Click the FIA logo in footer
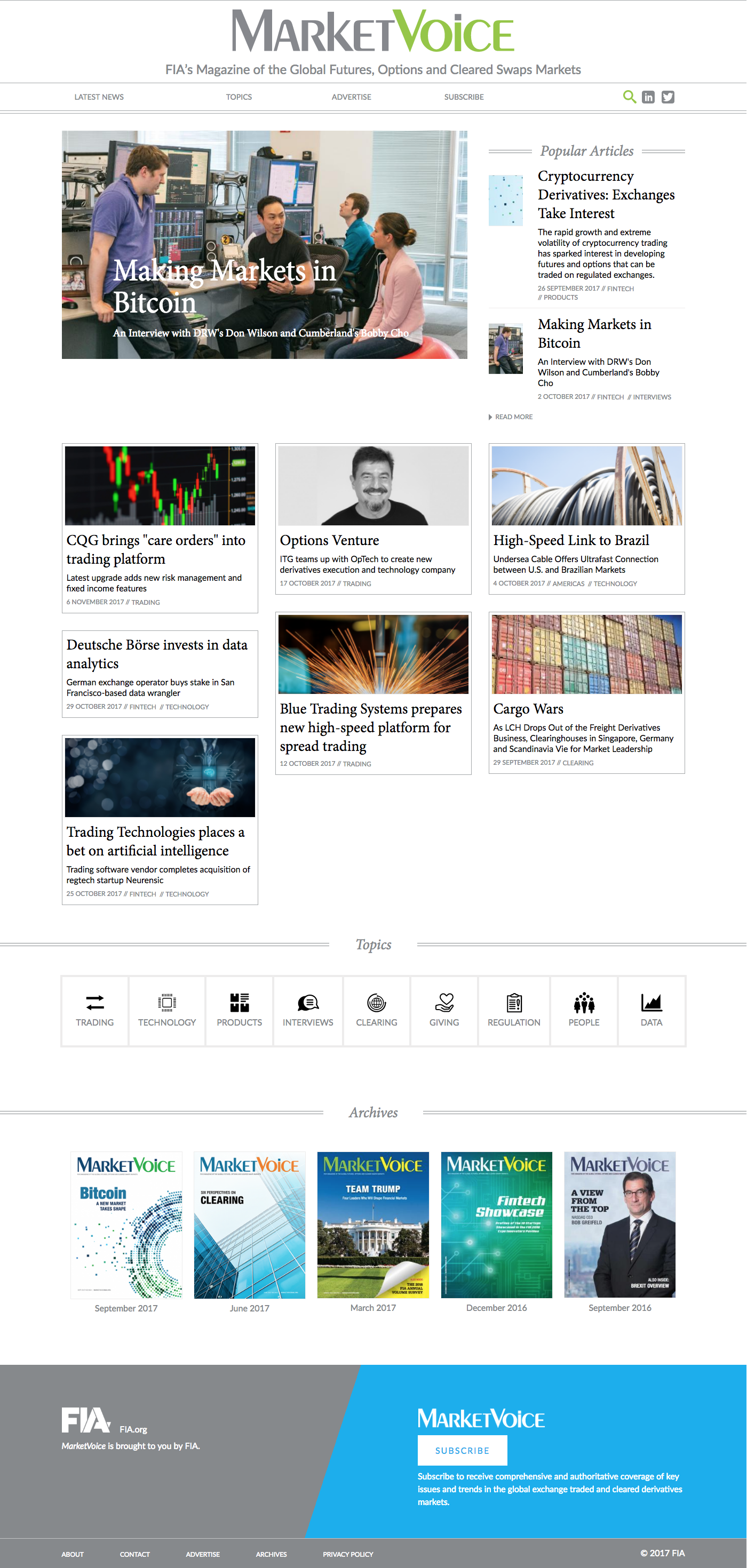The image size is (747, 1568). (x=86, y=1420)
